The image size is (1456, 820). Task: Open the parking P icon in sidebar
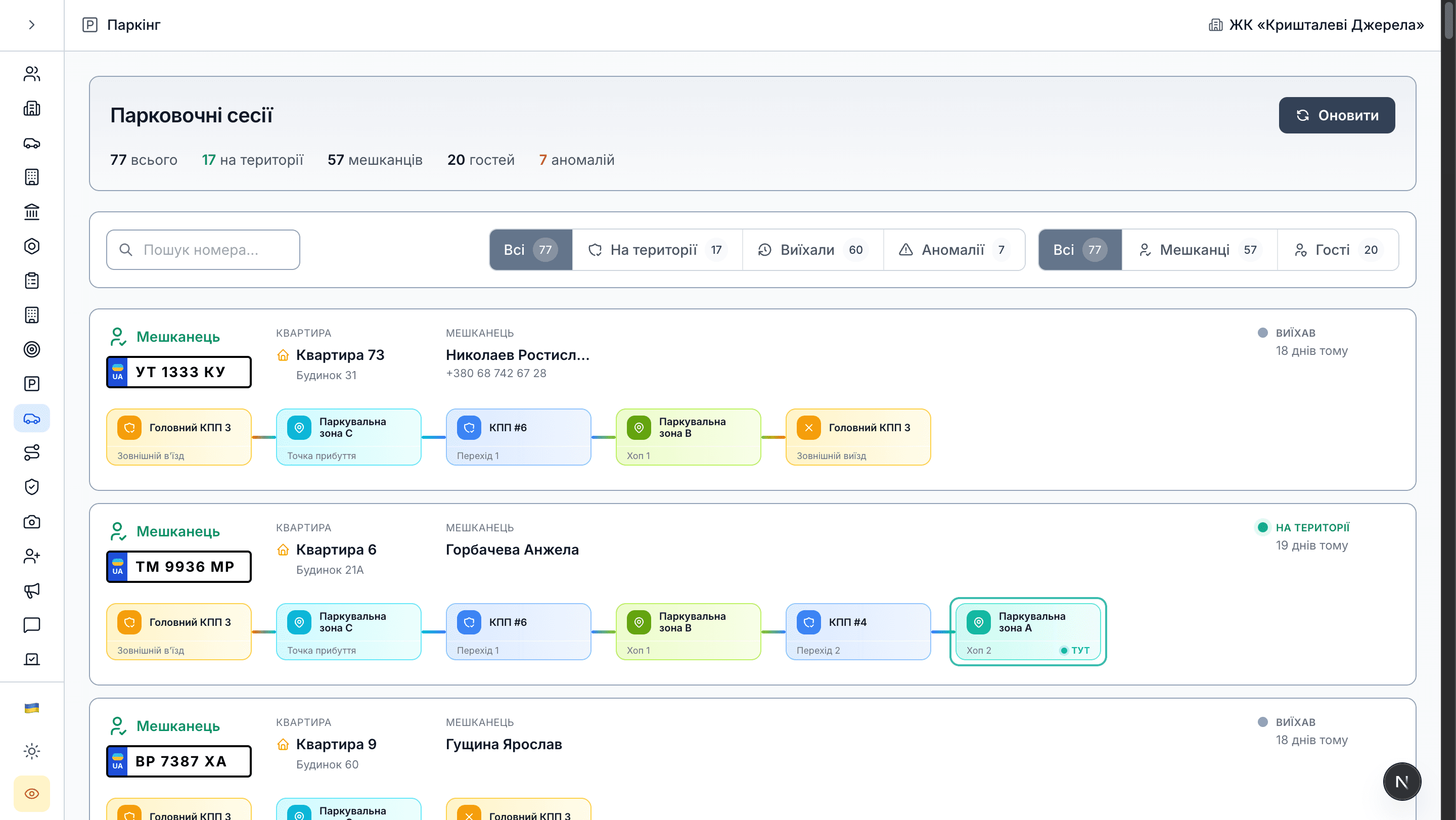pos(32,384)
